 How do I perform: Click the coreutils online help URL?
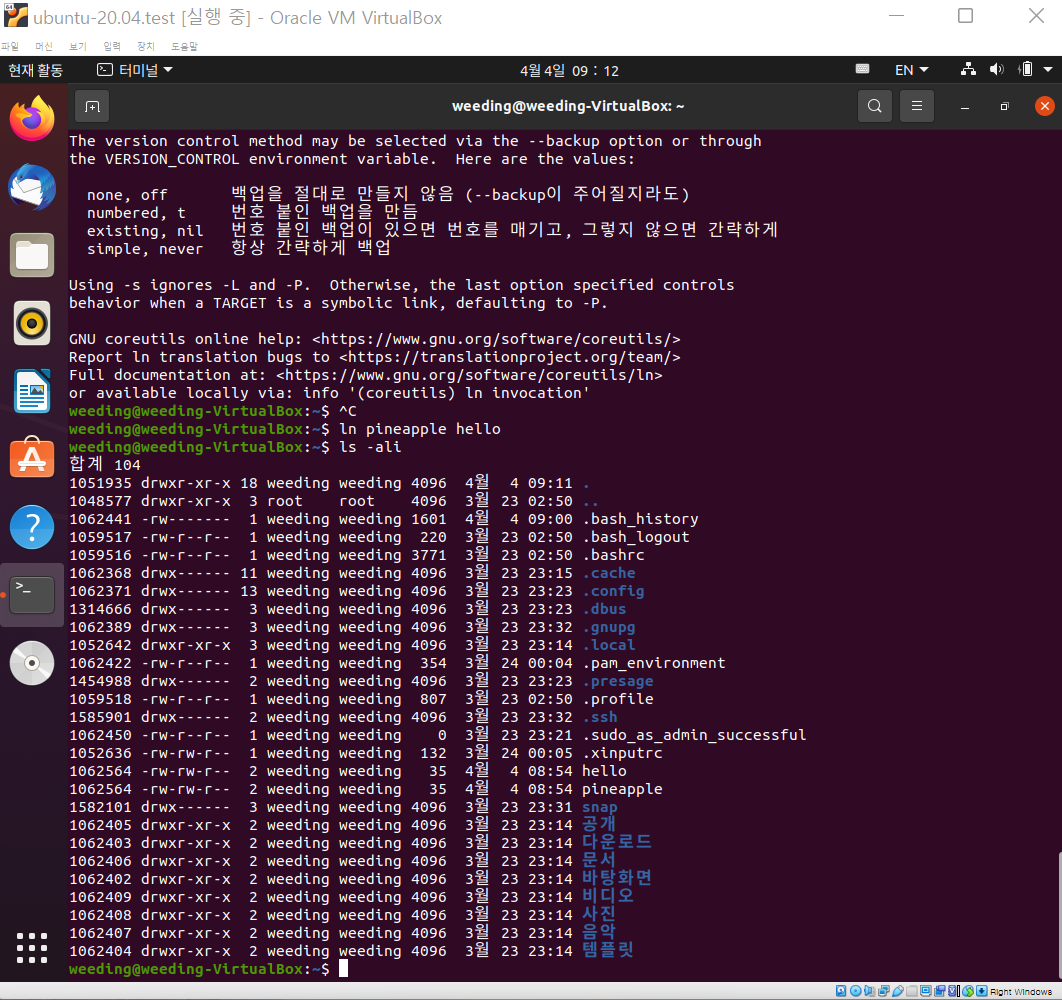(496, 339)
